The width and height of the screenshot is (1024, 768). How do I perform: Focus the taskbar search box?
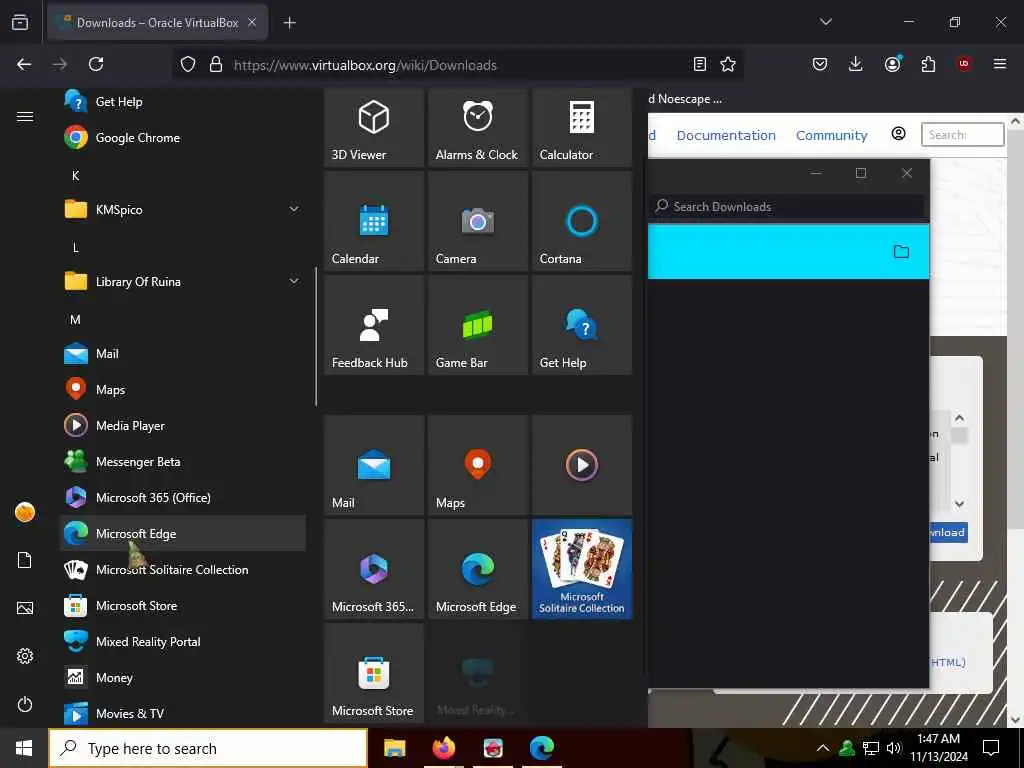coord(208,748)
